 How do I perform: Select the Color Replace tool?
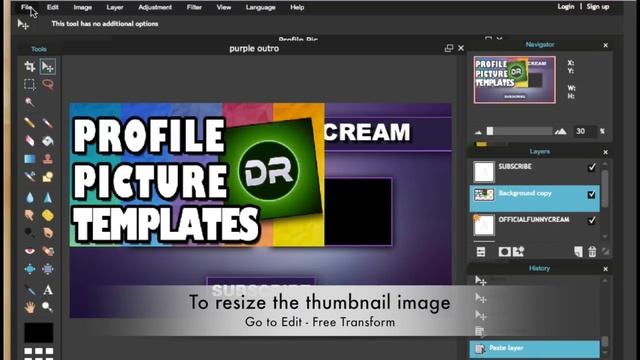coord(29,177)
